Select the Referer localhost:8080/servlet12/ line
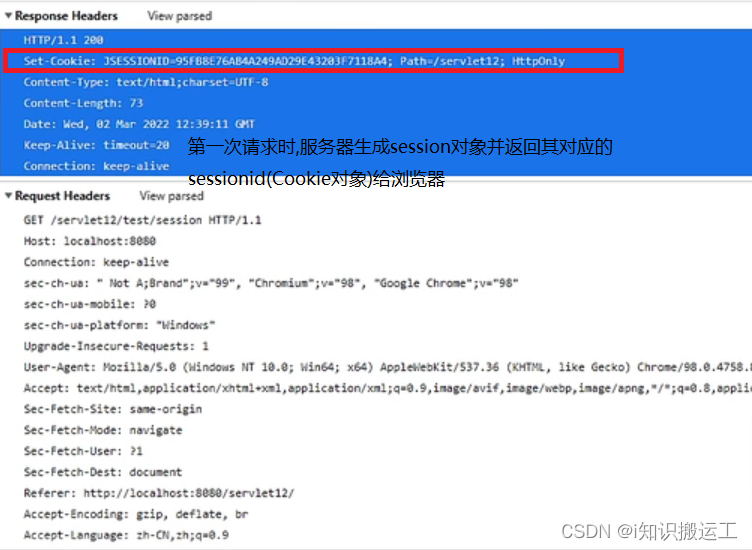The width and height of the screenshot is (752, 550). (x=159, y=493)
